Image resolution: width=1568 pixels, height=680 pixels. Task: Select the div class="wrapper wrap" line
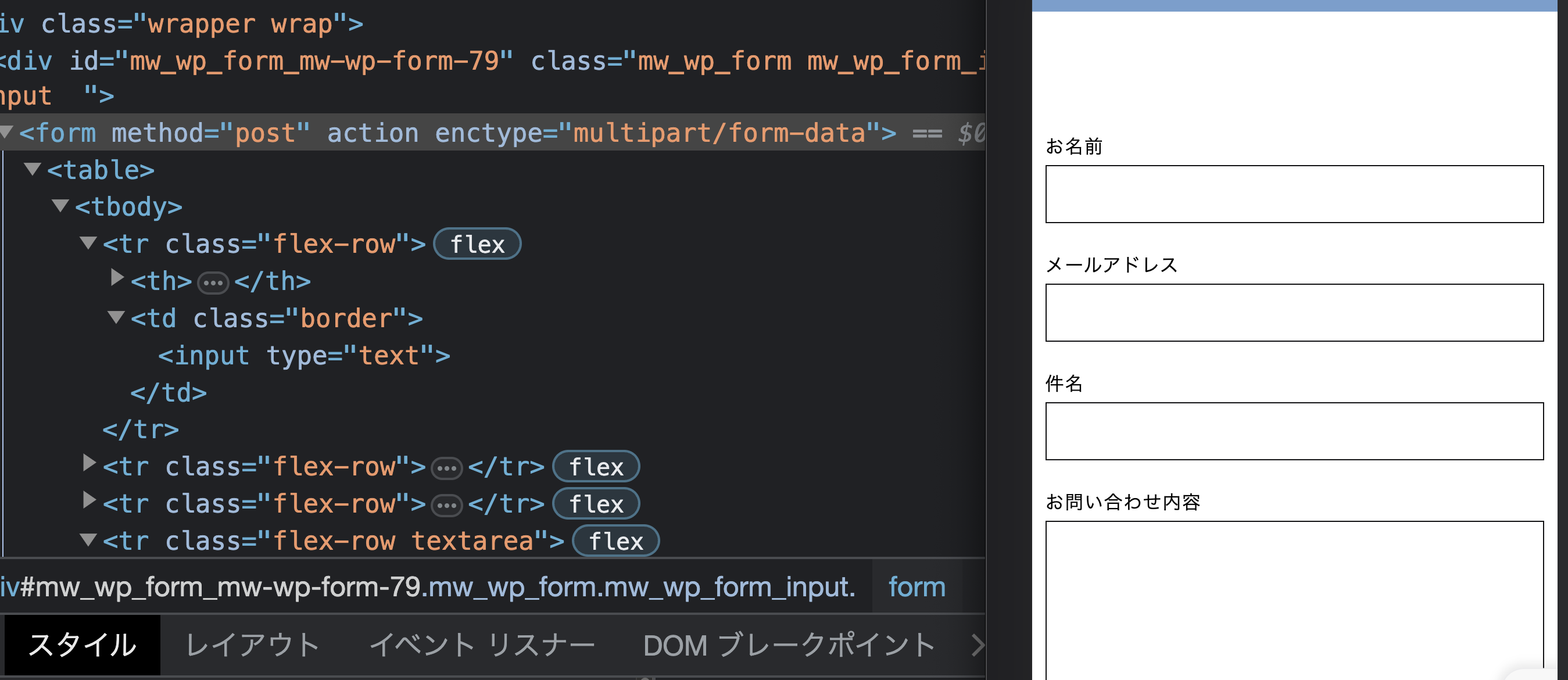coord(181,24)
